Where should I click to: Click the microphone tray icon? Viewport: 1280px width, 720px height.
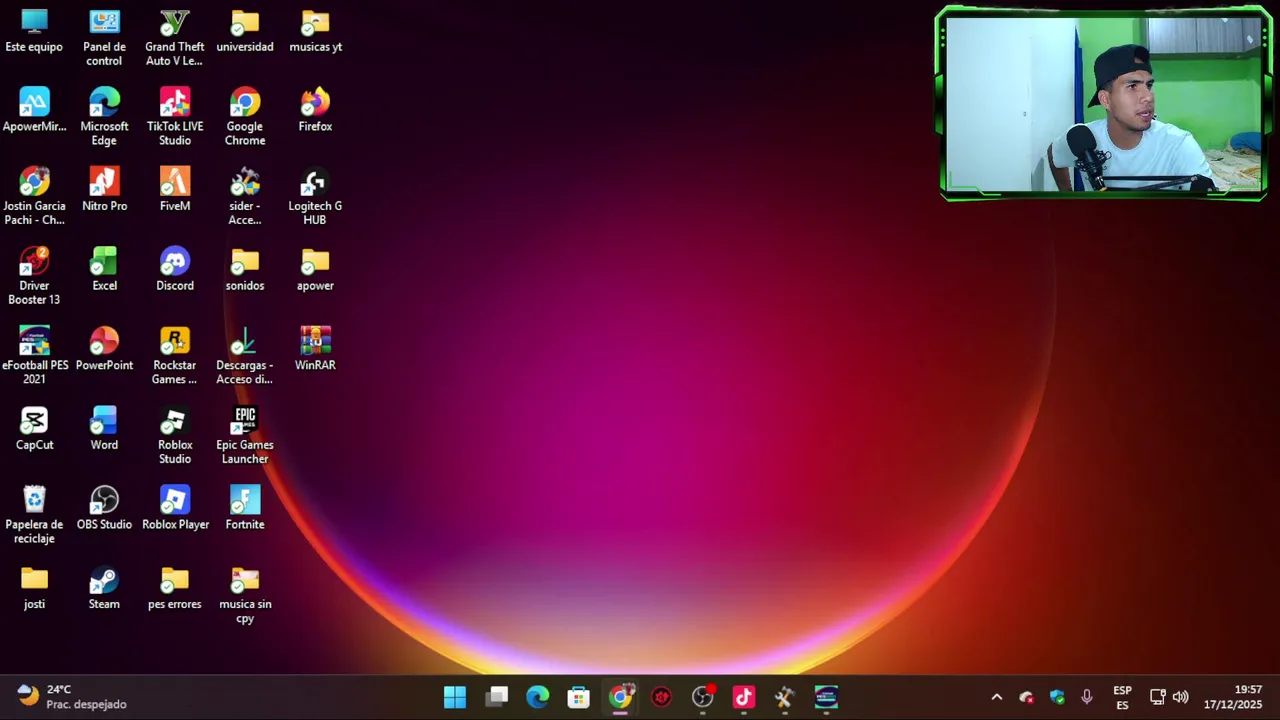point(1086,697)
